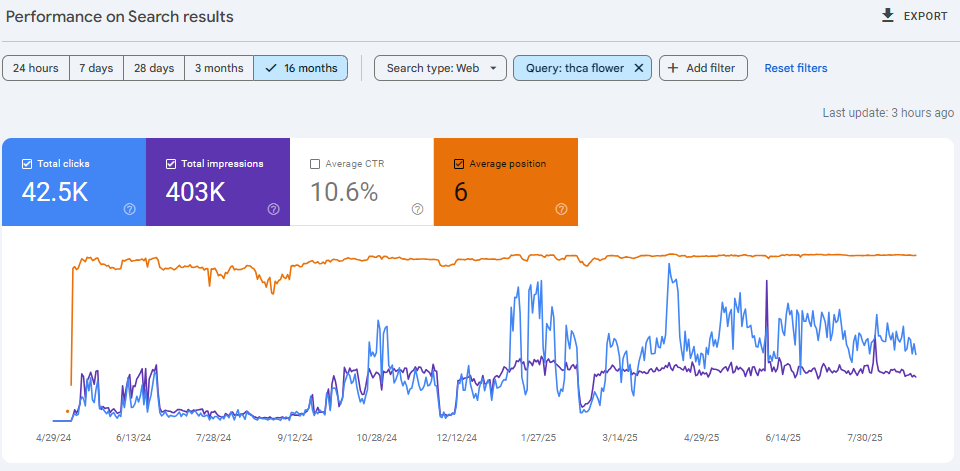Click the plus icon on Add filter
Screen dimensions: 960x471
[x=673, y=68]
